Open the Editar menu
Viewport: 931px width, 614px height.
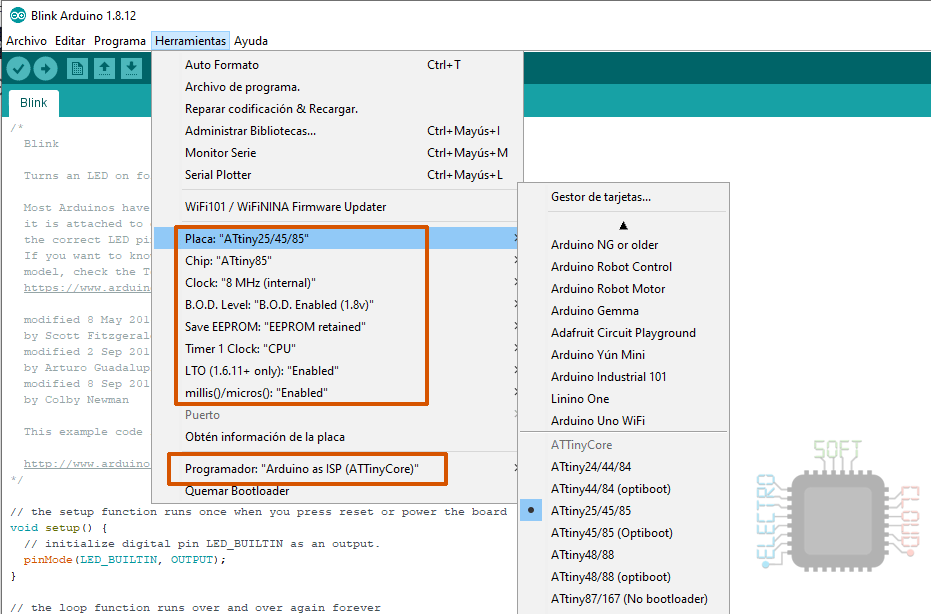70,41
